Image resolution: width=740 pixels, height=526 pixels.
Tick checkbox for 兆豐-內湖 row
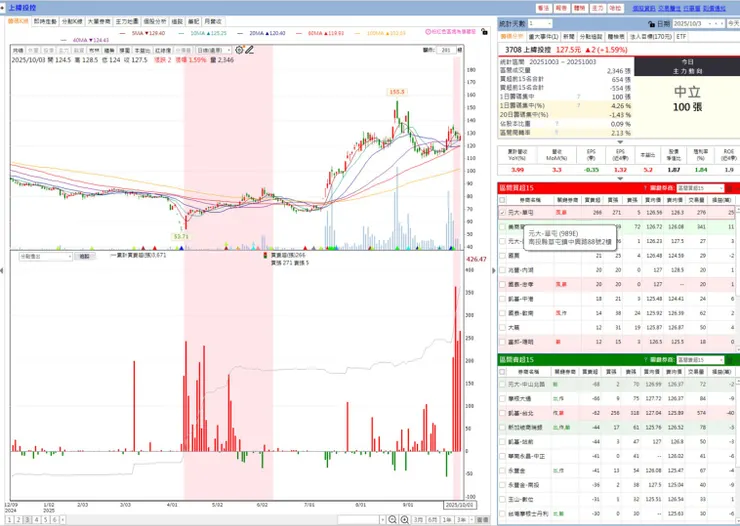click(502, 270)
